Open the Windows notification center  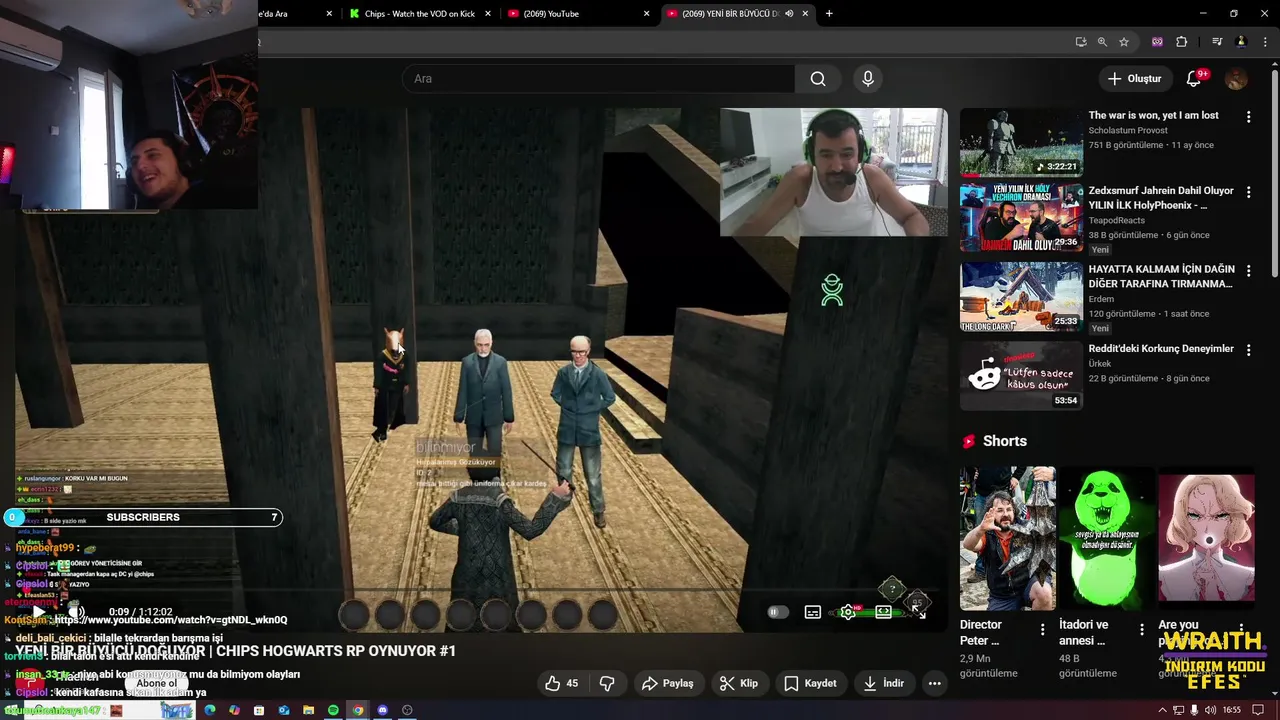pos(1258,710)
